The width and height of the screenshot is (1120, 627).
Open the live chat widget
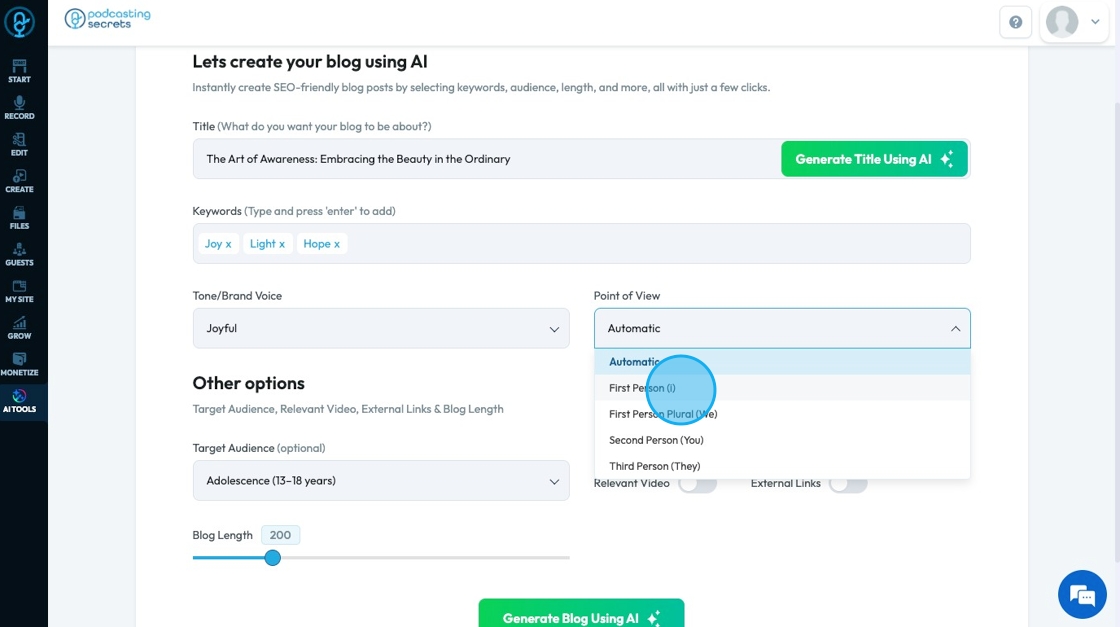point(1082,595)
